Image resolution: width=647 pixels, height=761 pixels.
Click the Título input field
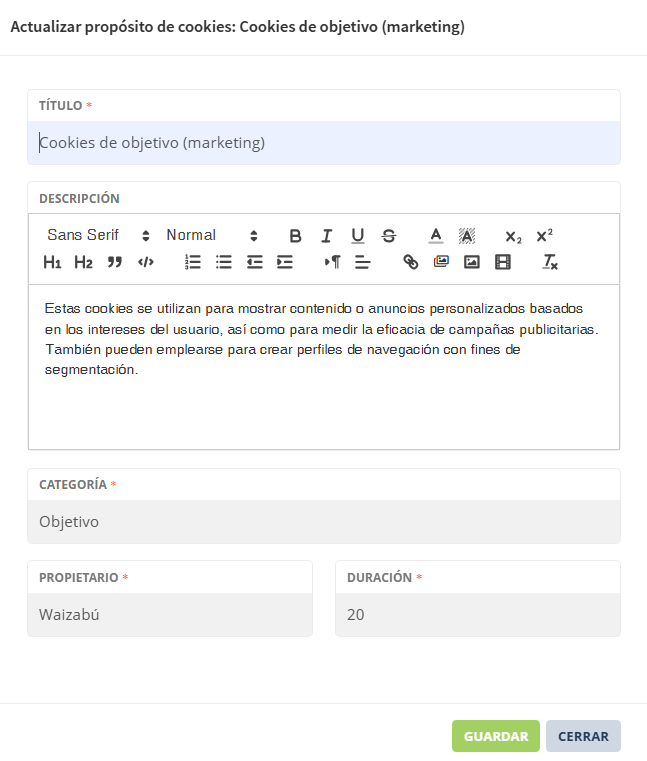[x=323, y=143]
